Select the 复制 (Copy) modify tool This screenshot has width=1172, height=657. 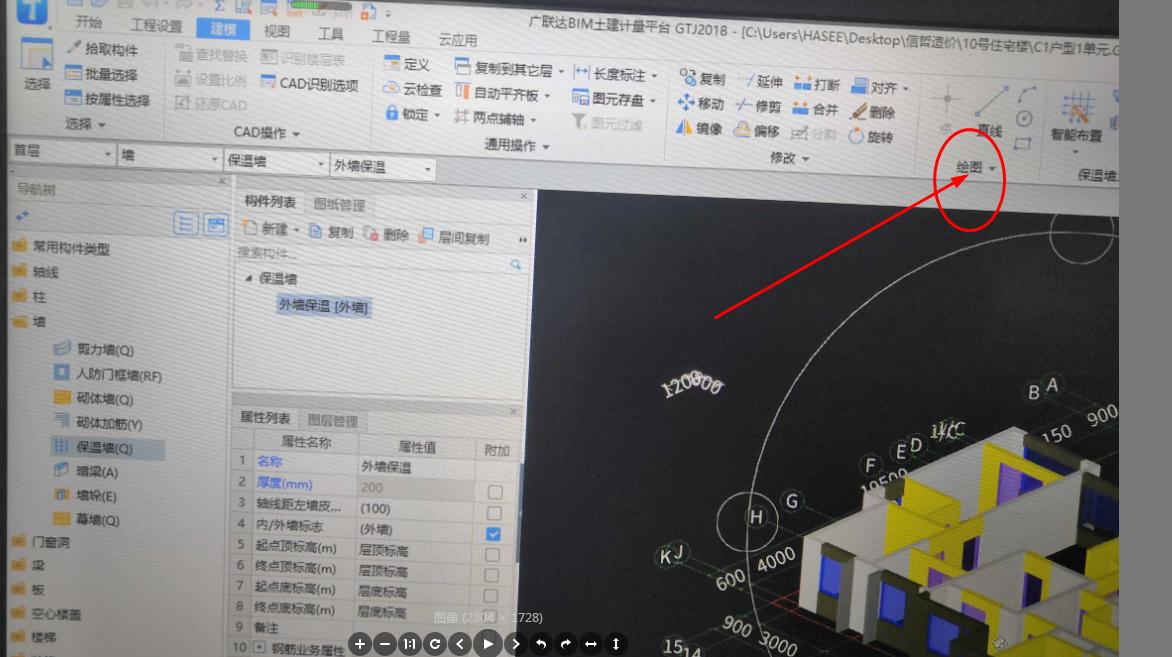click(x=703, y=78)
